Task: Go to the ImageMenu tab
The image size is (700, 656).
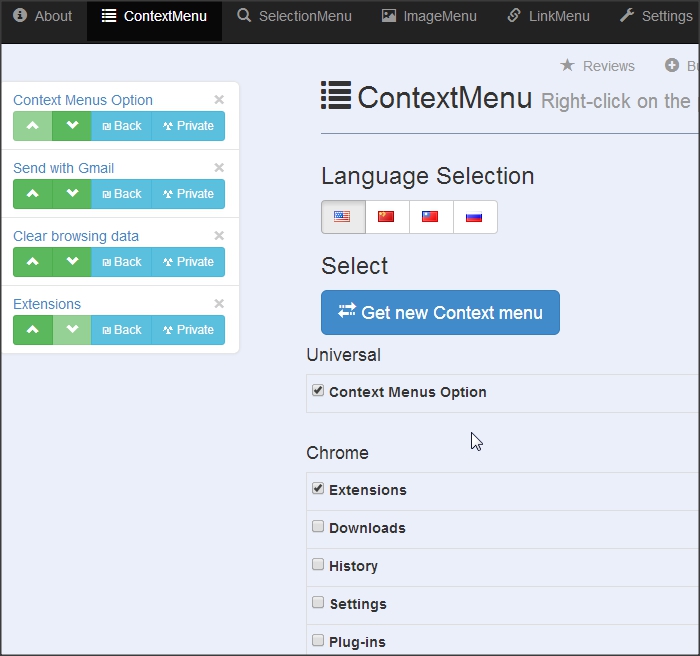Action: click(x=429, y=17)
